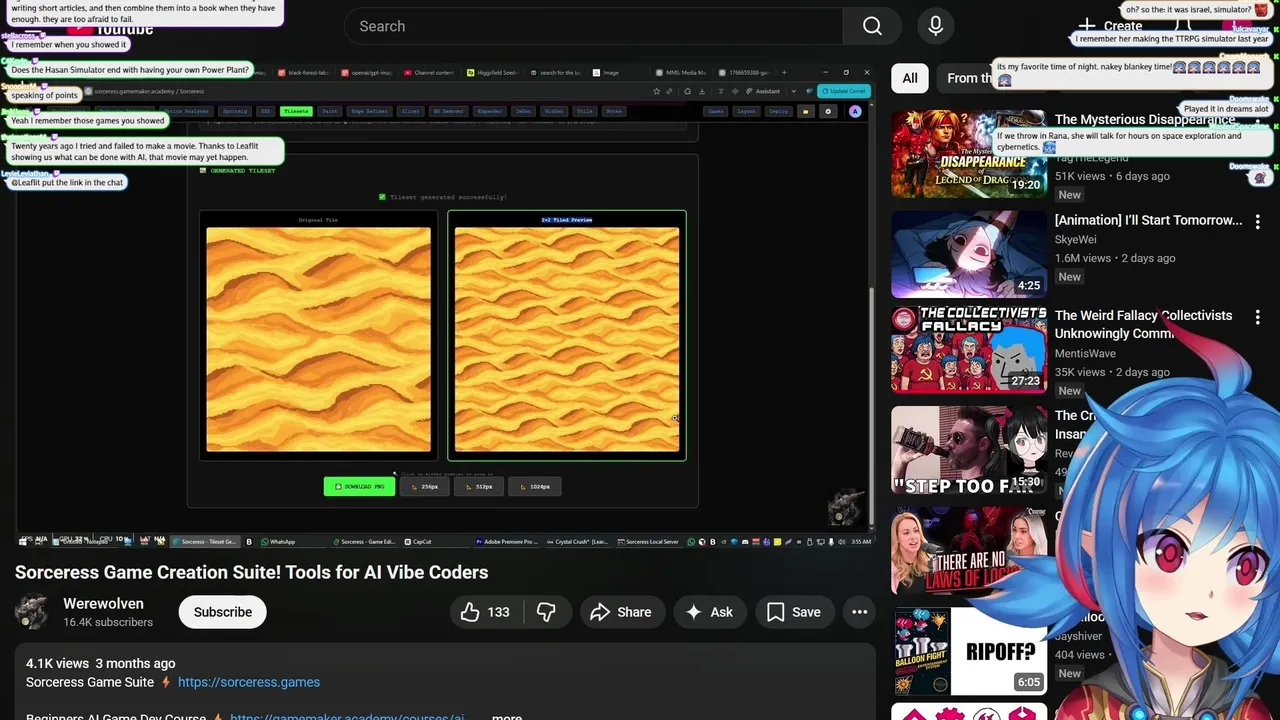
Task: Open options for the I'll Start Tomorrow video
Action: point(1258,221)
